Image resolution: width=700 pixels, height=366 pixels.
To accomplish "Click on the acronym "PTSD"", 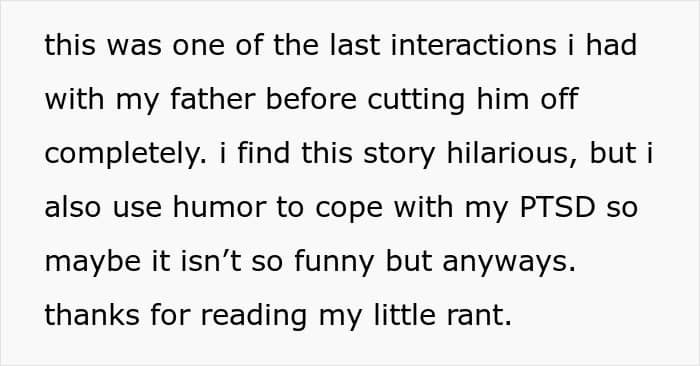I will tap(558, 207).
